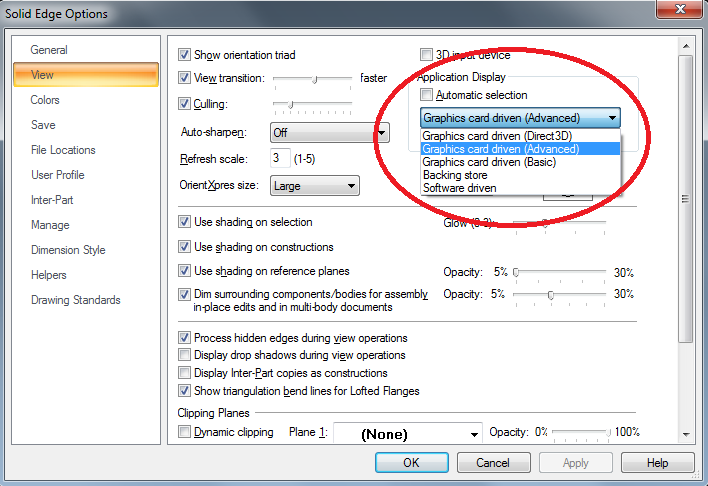Enable the 3D input device checkbox
Viewport: 708px width, 486px height.
(426, 55)
